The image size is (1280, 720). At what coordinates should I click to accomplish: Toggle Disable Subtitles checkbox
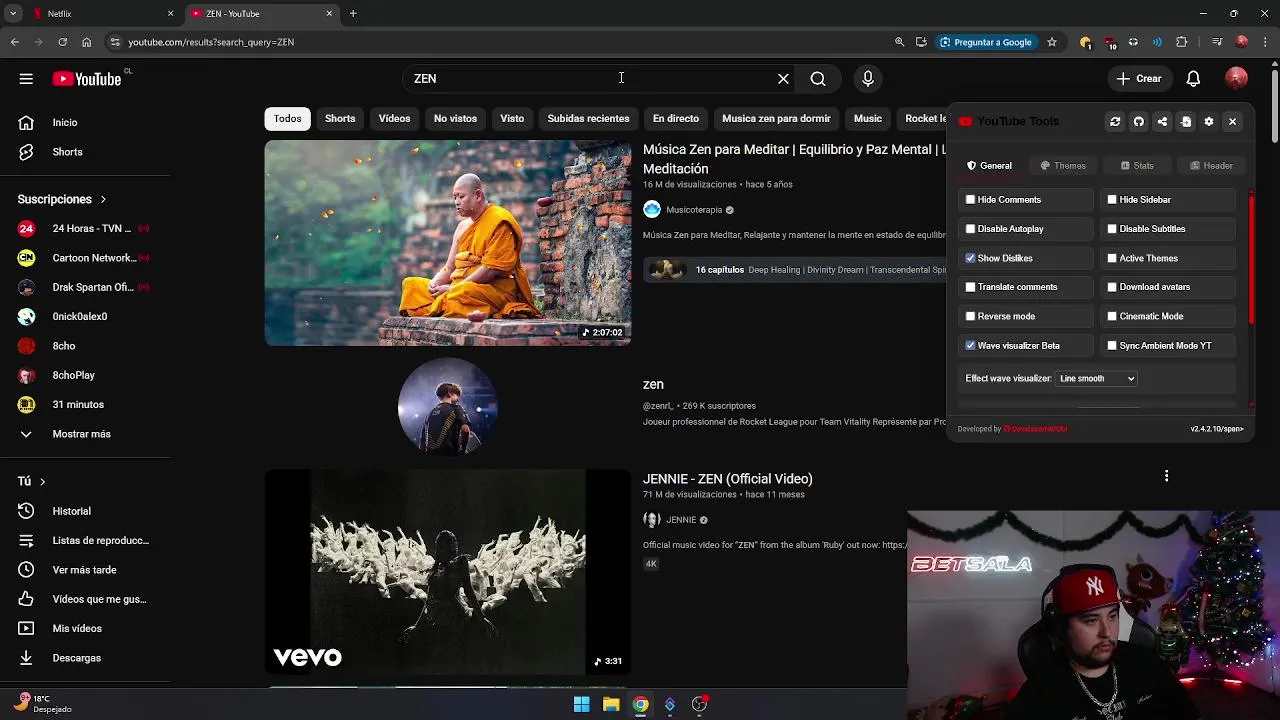click(1112, 229)
